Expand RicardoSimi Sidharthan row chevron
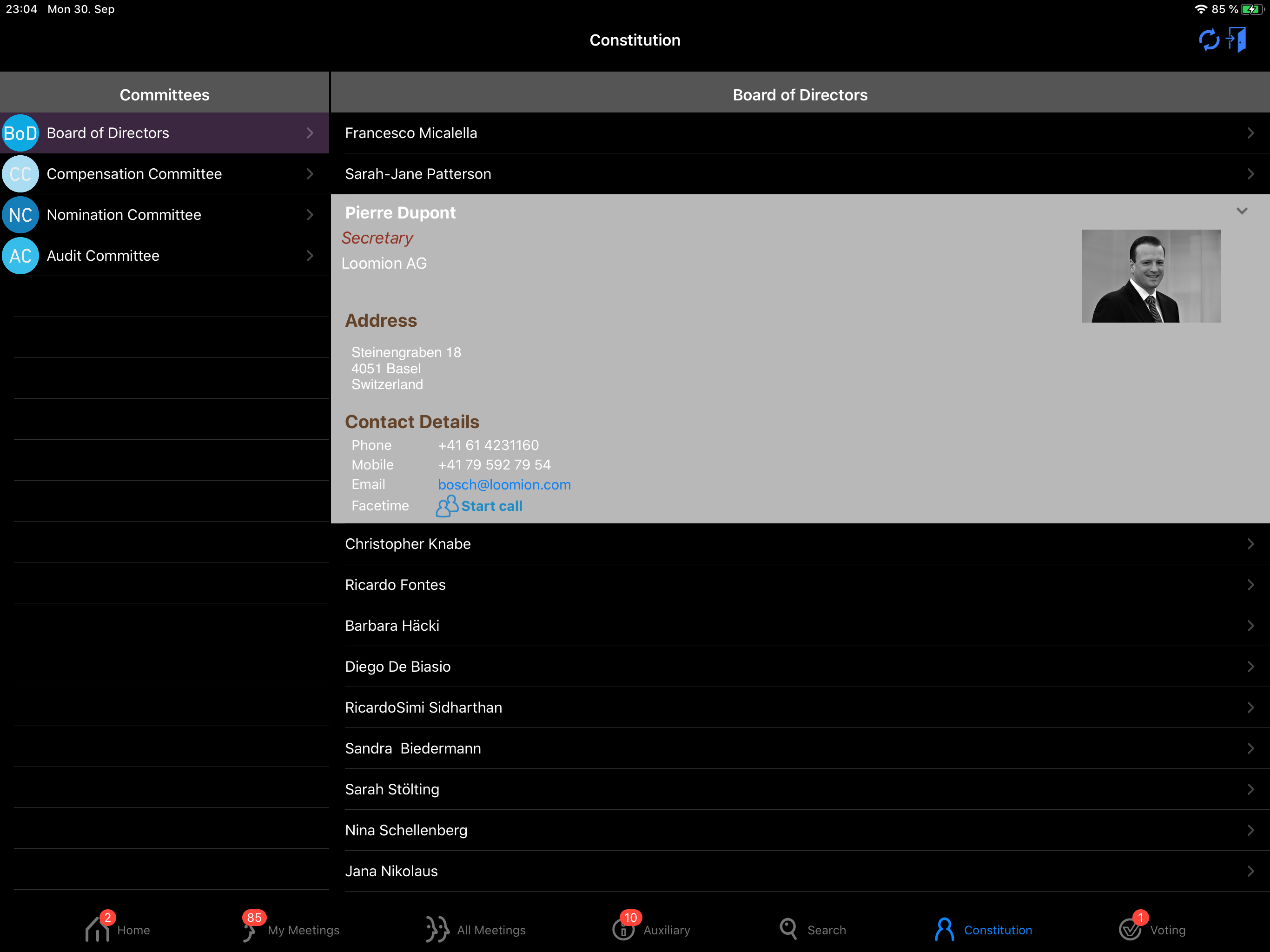 coord(1250,707)
